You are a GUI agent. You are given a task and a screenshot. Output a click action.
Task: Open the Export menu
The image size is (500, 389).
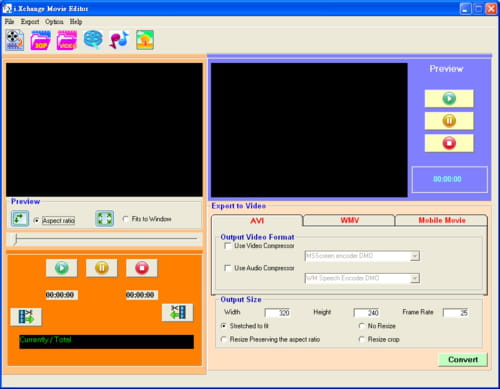(30, 22)
